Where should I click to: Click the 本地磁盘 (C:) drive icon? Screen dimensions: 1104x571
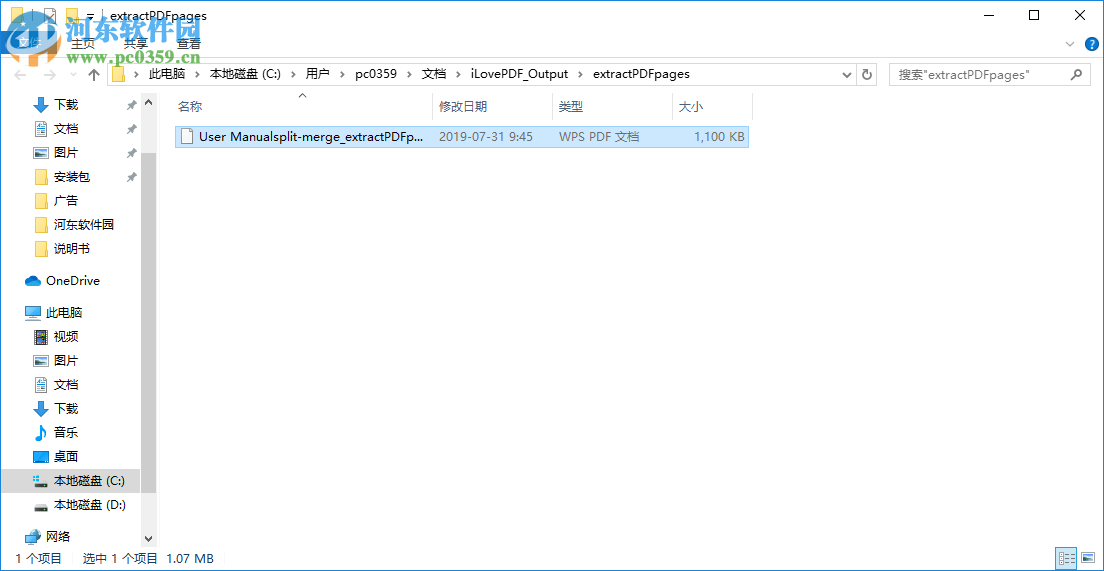click(41, 481)
